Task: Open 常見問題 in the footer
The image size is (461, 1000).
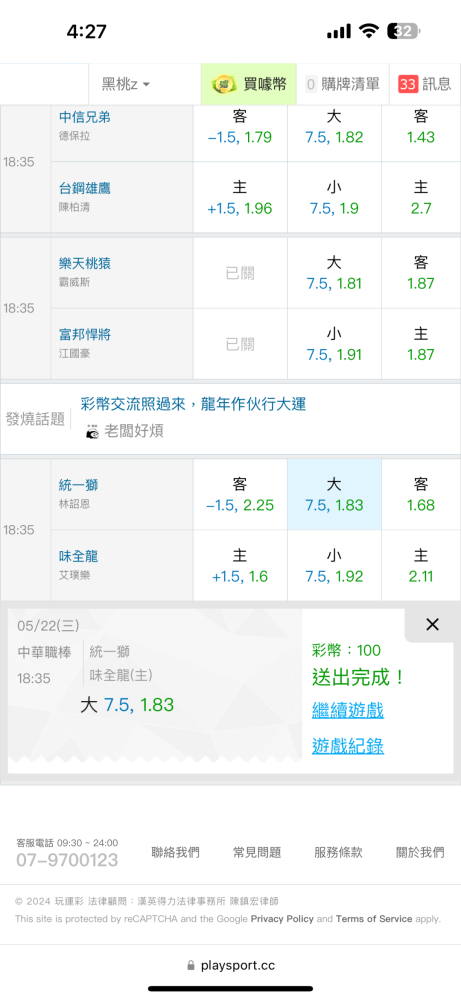Action: (257, 852)
